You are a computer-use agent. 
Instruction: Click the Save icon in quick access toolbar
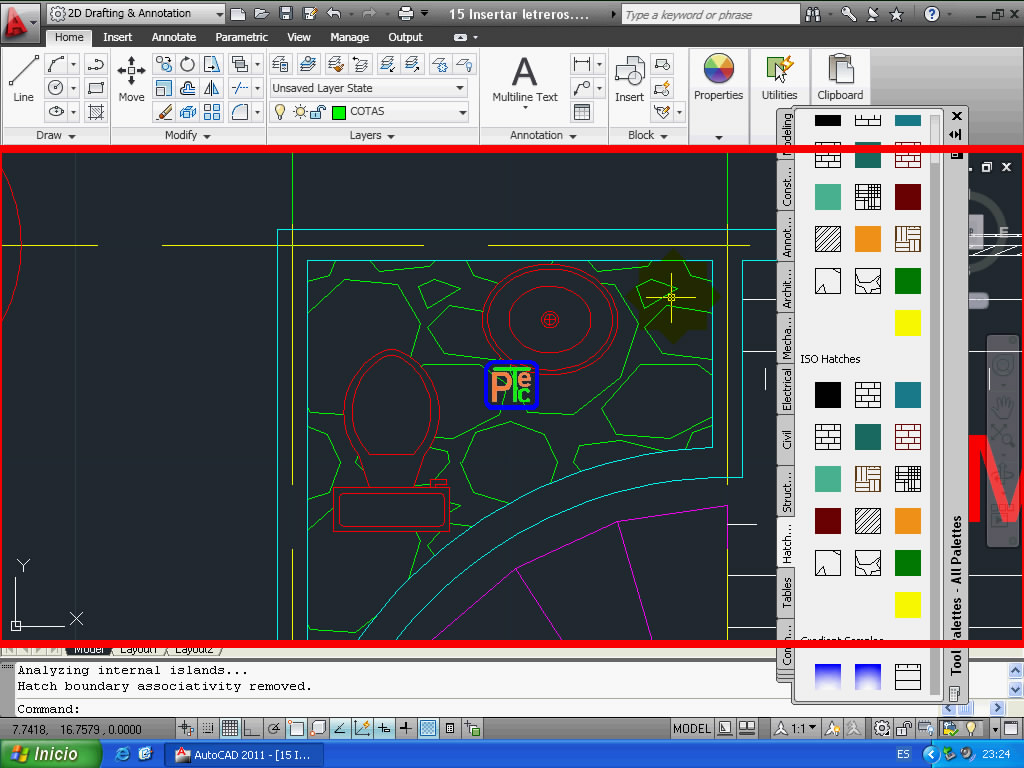[285, 13]
